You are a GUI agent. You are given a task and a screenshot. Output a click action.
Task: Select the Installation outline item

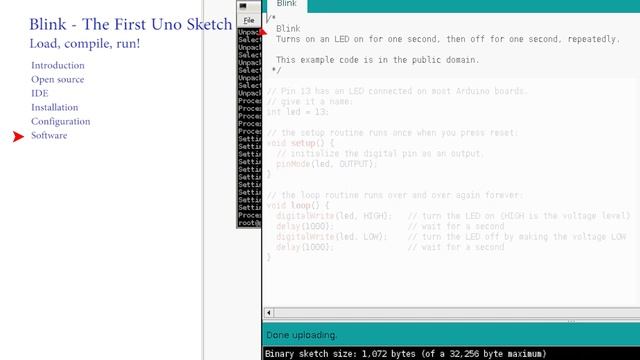point(55,107)
